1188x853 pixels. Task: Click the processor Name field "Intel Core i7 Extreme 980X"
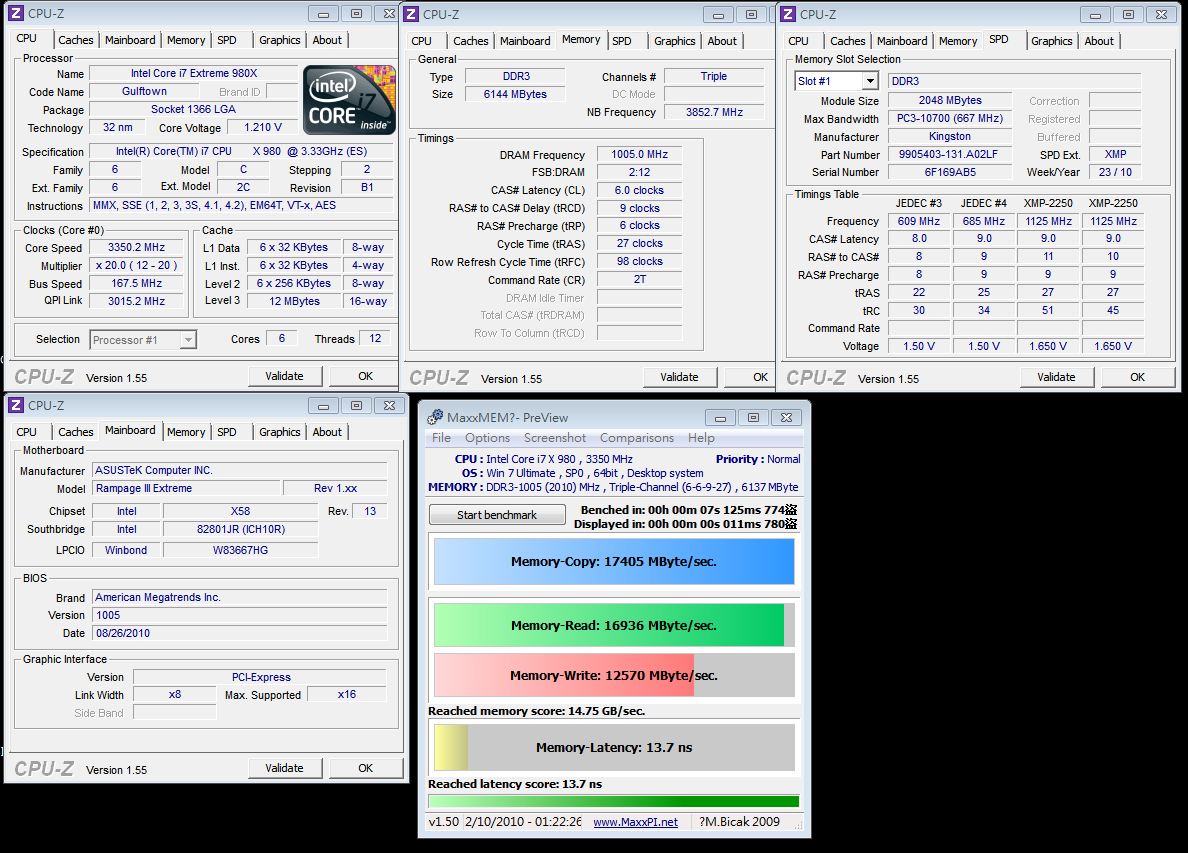[x=194, y=73]
